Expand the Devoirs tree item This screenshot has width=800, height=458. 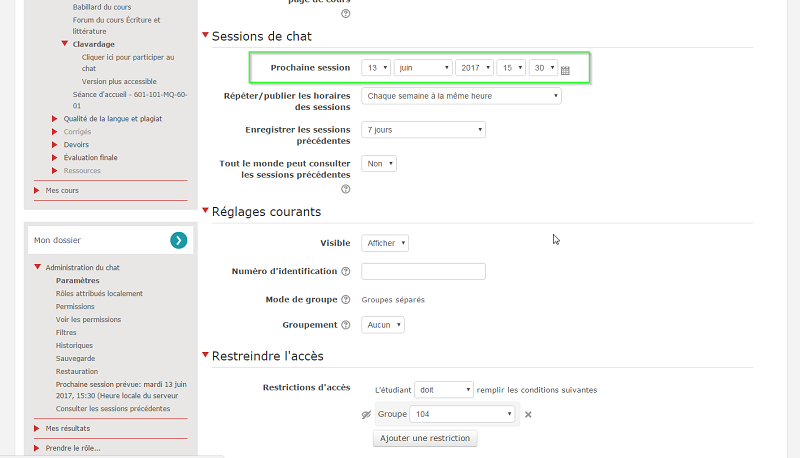coord(55,144)
